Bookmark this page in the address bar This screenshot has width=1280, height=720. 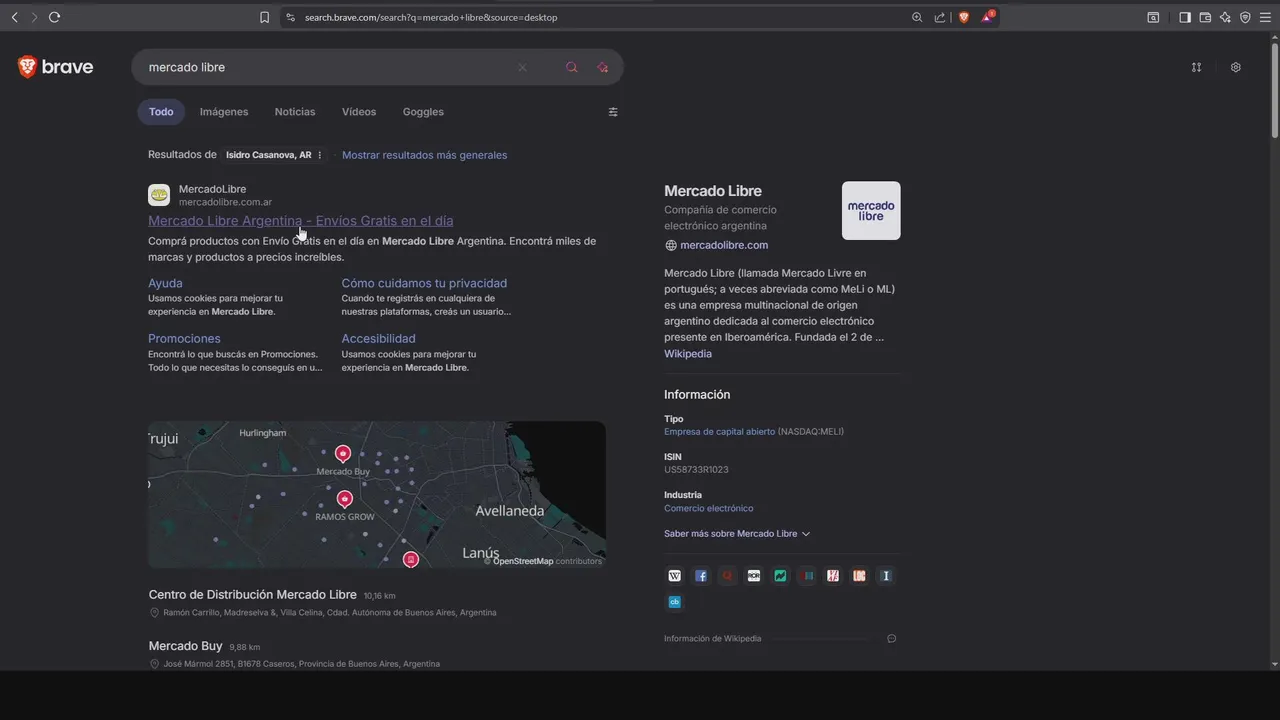point(264,17)
